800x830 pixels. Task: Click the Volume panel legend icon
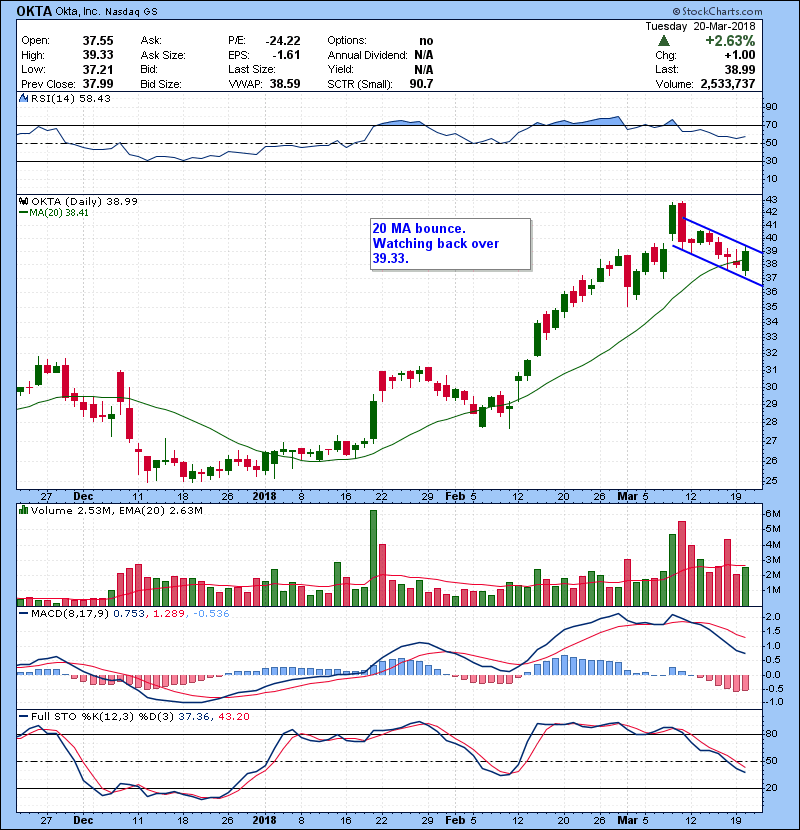(x=23, y=511)
